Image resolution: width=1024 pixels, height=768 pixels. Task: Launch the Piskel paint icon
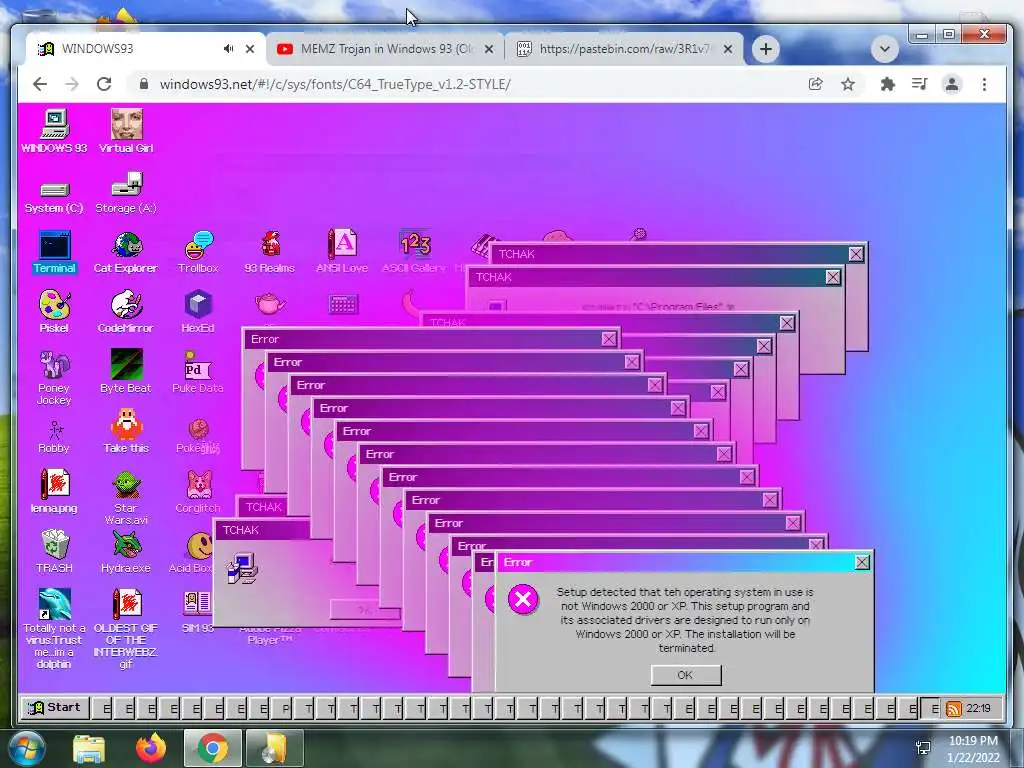55,312
